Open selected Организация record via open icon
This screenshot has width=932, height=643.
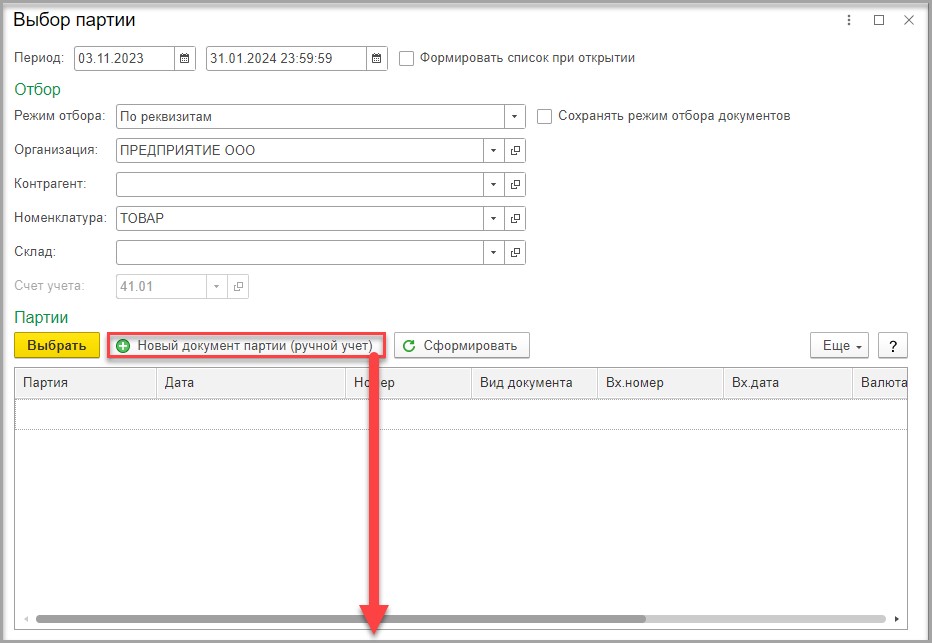[x=515, y=150]
